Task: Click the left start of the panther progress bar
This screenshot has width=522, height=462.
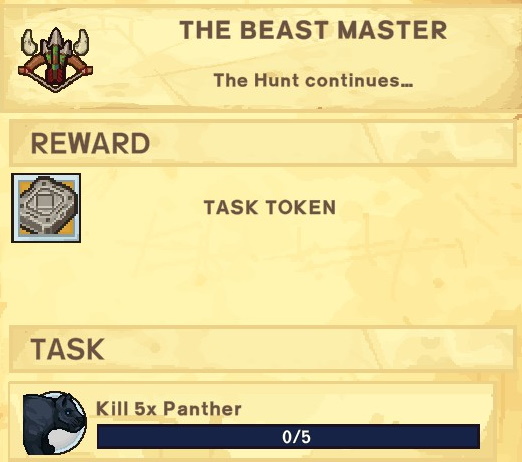Action: (104, 436)
